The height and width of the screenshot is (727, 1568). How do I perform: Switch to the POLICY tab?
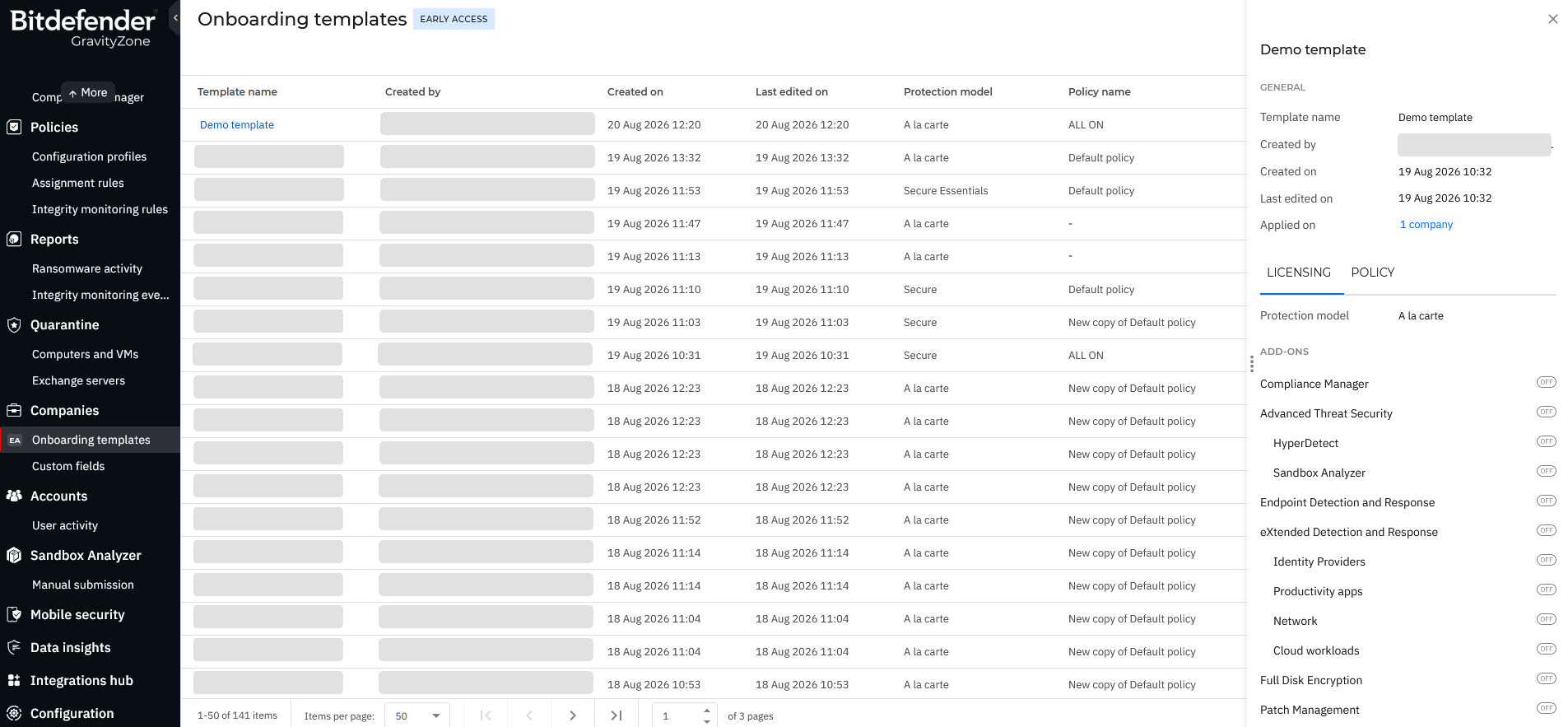point(1373,273)
